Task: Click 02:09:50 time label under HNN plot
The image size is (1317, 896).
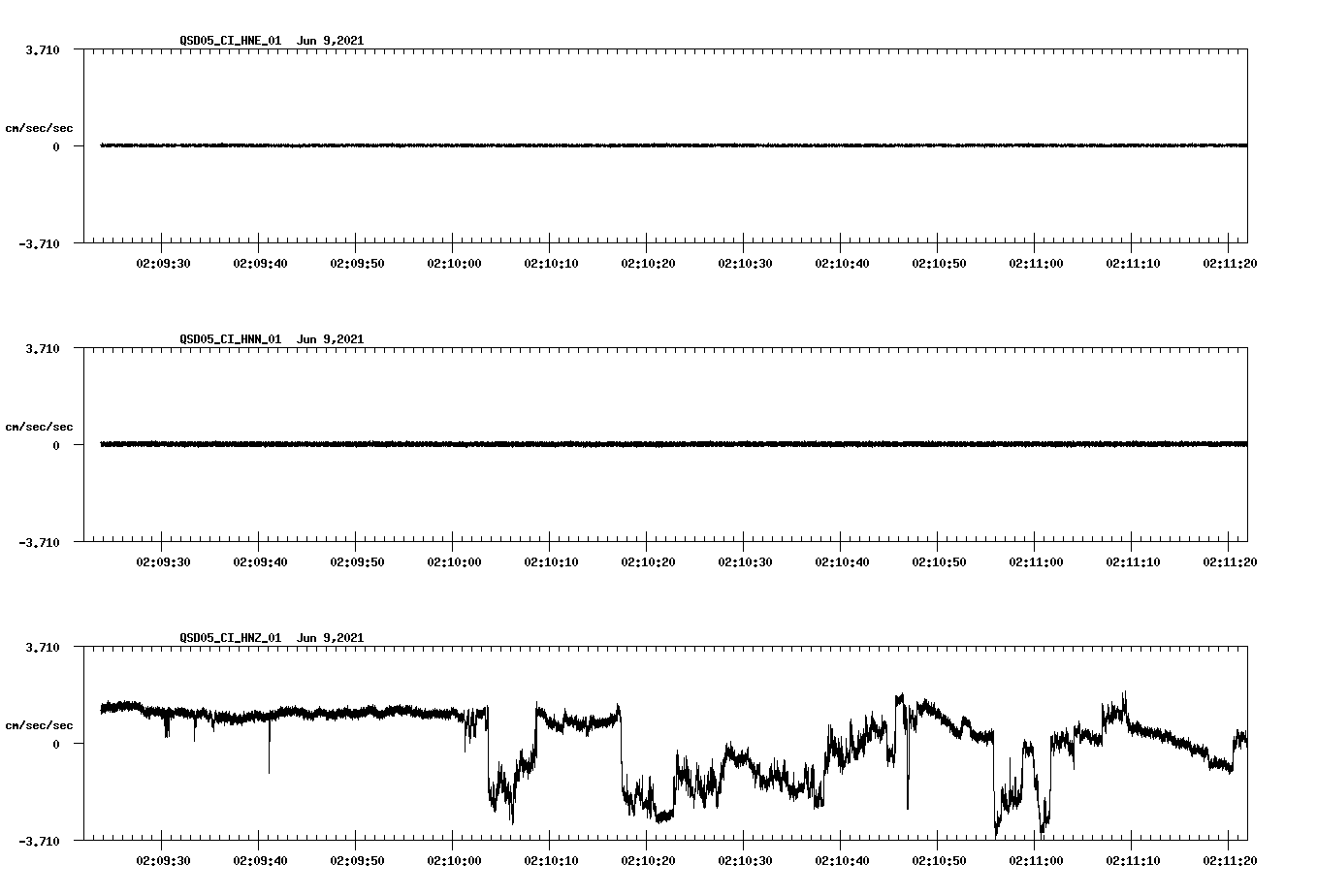Action: [357, 561]
